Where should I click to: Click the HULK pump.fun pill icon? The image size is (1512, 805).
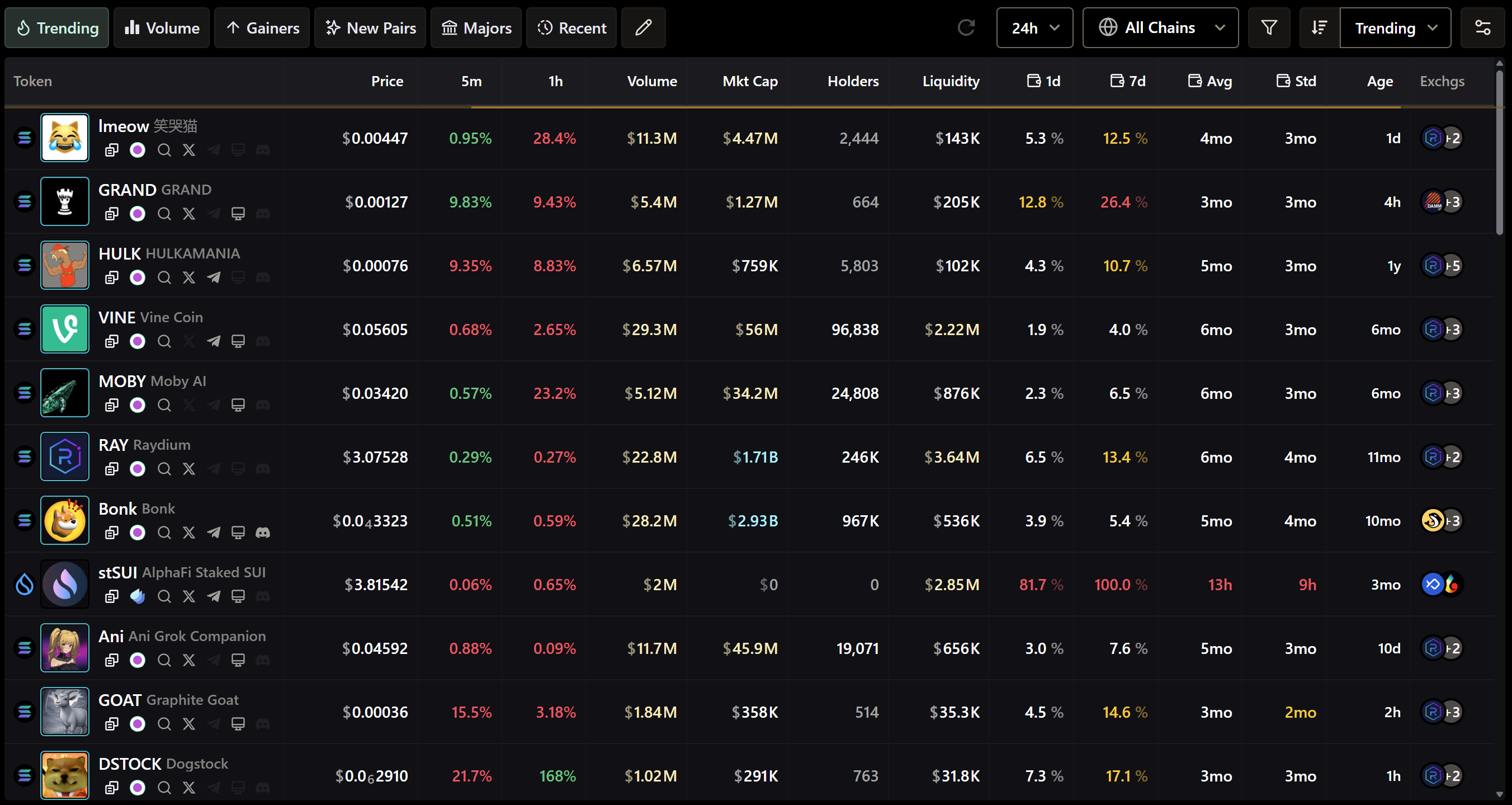pyautogui.click(x=138, y=277)
